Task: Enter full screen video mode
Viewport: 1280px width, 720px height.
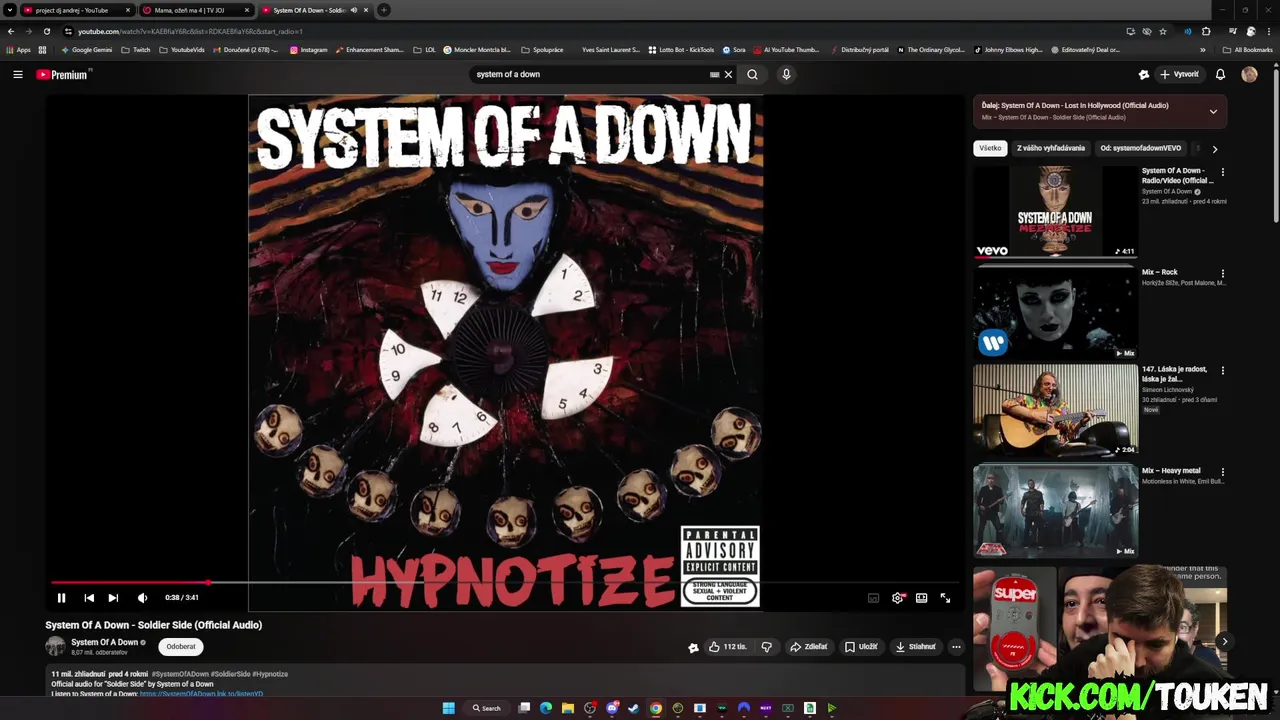Action: tap(945, 598)
